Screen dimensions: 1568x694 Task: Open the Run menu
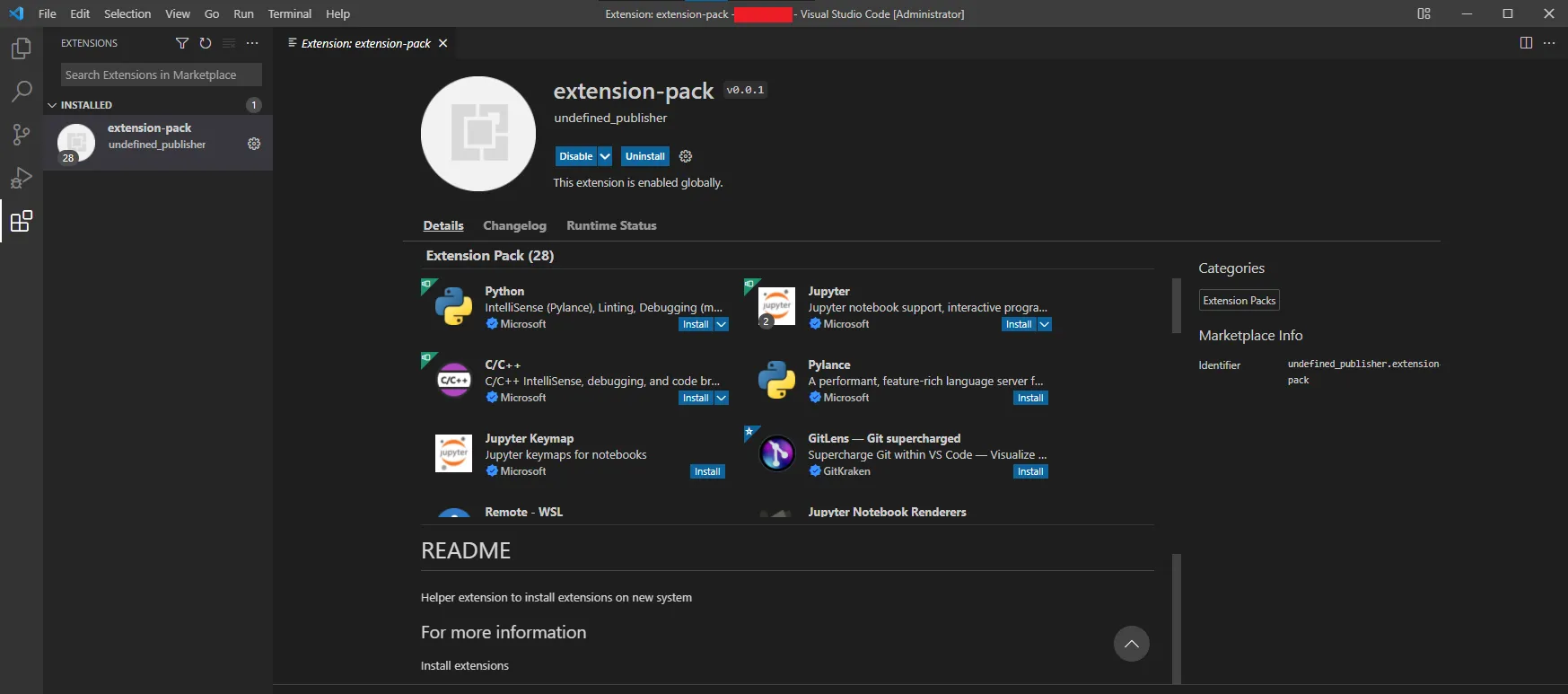243,13
